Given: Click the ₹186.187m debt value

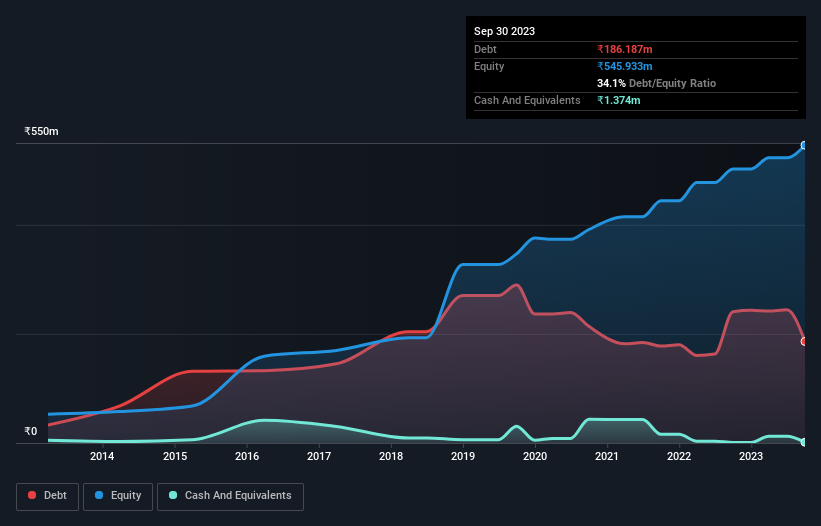Looking at the screenshot, I should (x=625, y=49).
